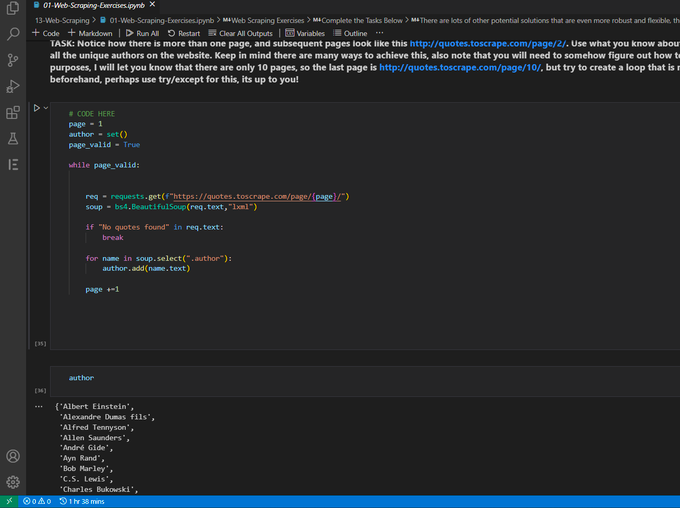Open the quotes.toscrape.com/page/2/ link

click(x=487, y=43)
